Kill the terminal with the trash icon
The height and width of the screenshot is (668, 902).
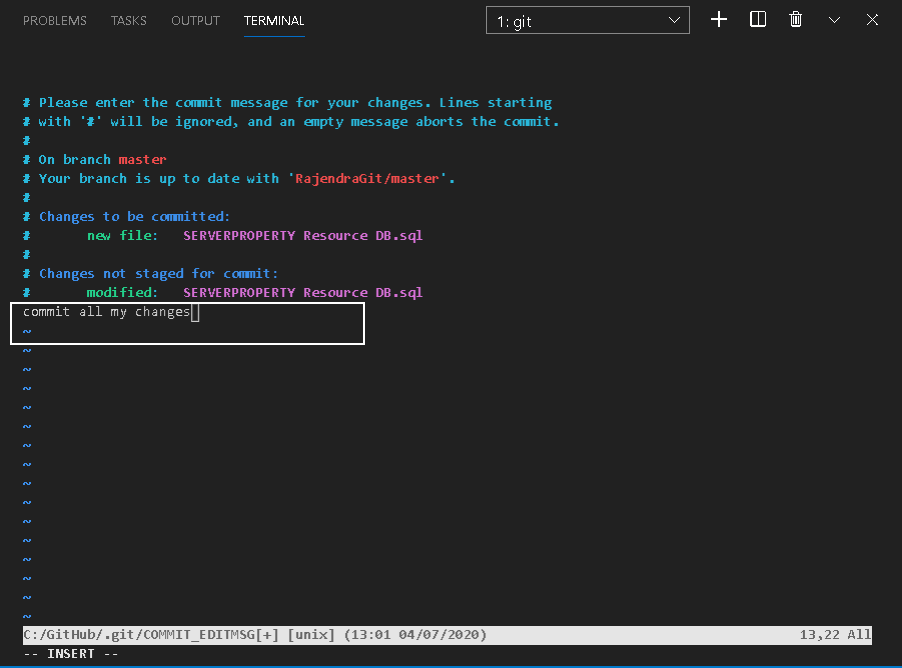tap(796, 20)
